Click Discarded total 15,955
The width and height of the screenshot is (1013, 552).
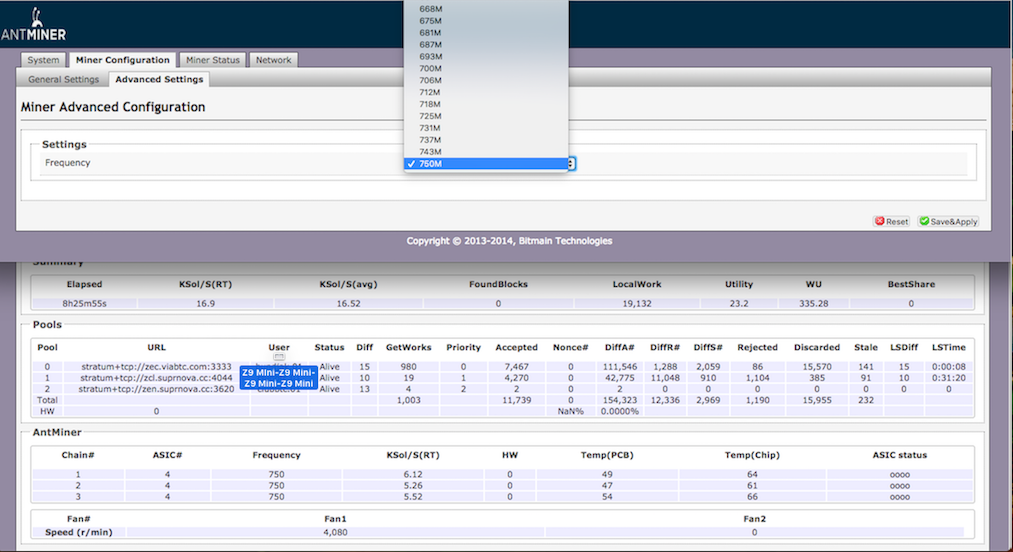click(x=817, y=400)
